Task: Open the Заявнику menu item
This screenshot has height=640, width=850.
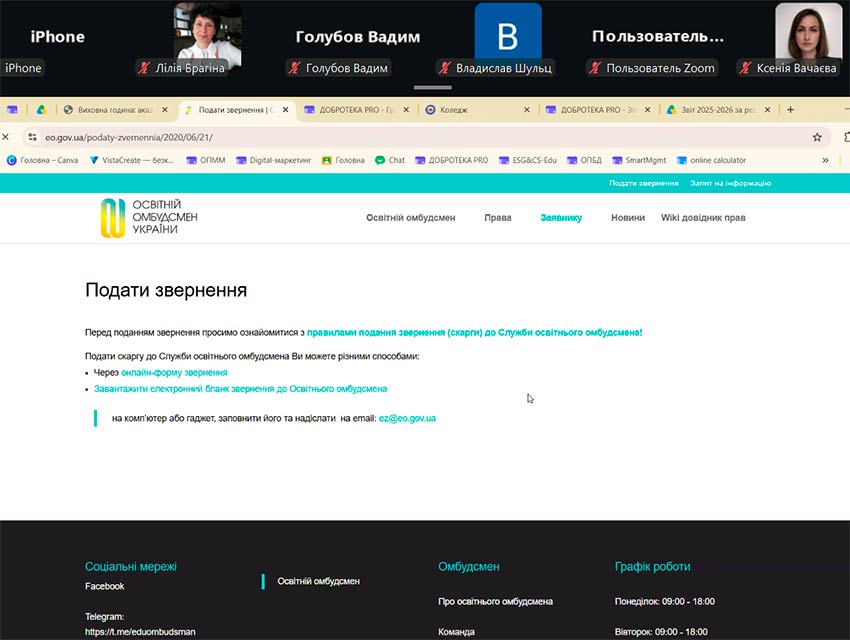Action: (561, 217)
